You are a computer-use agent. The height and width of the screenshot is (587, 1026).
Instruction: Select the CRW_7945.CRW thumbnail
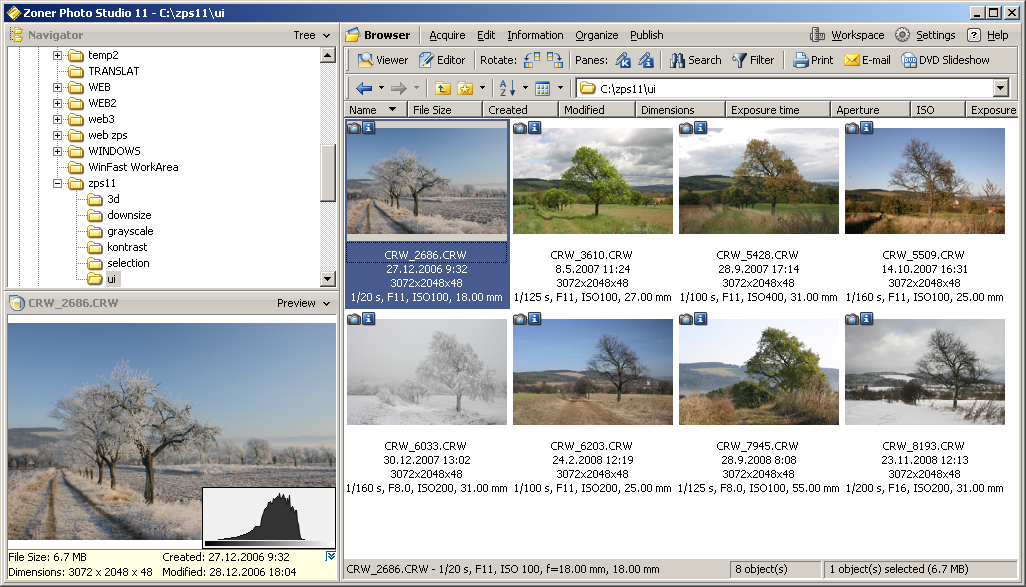[x=757, y=372]
